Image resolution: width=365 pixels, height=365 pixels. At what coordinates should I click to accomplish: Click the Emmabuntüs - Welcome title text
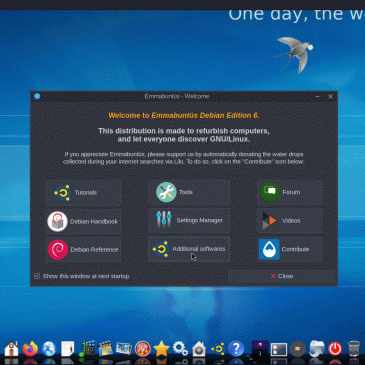(177, 96)
